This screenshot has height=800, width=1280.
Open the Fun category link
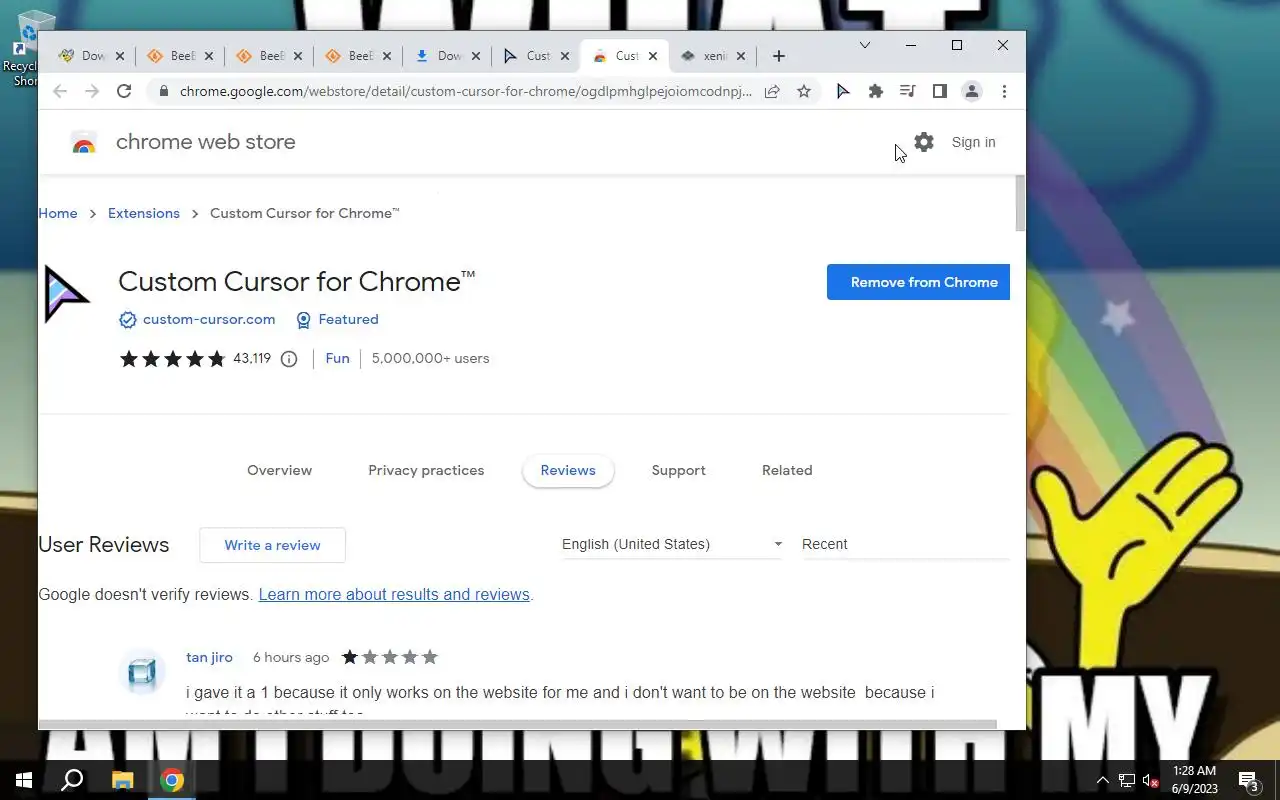(x=338, y=358)
